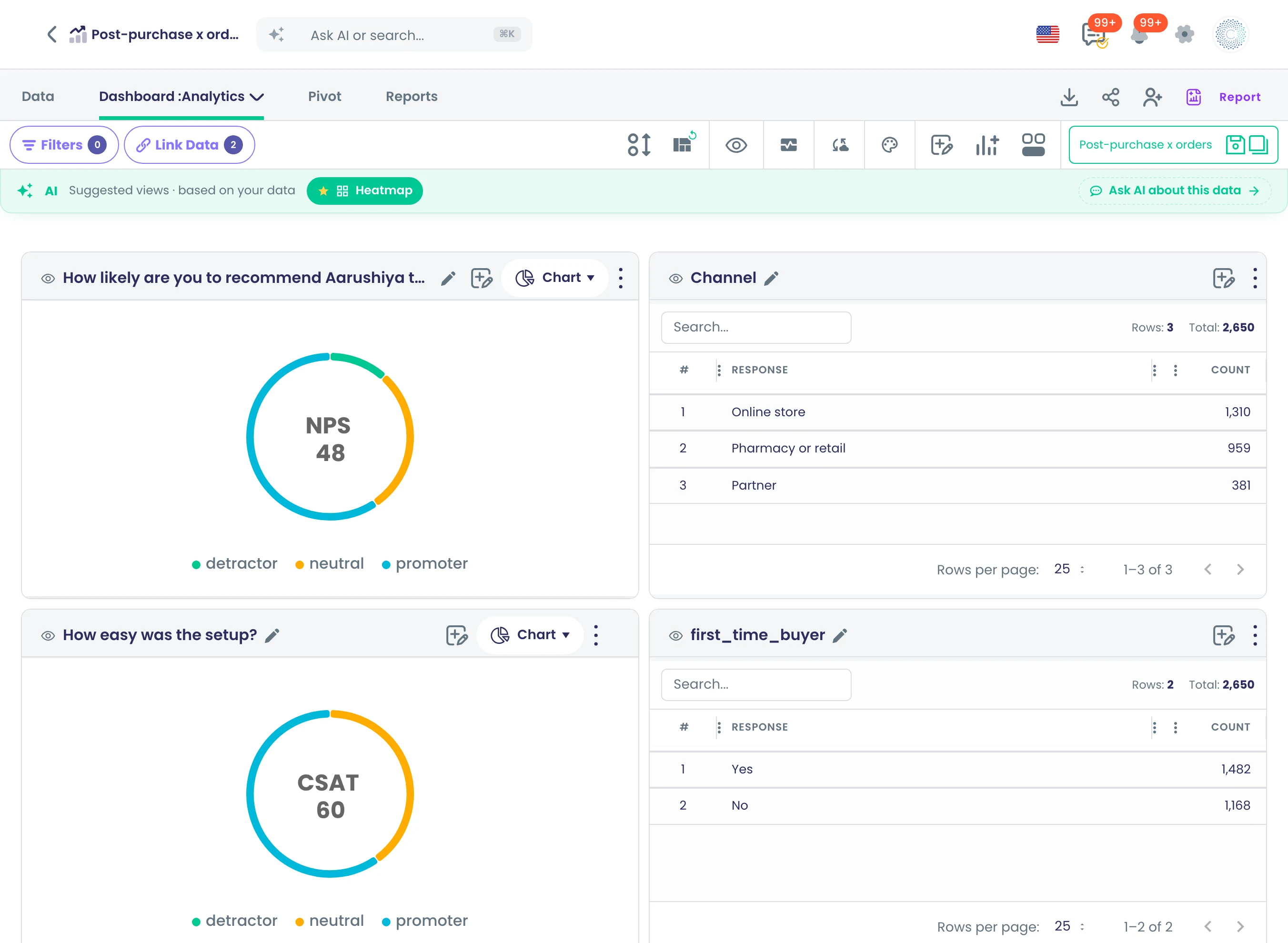Open the color palette theme icon
1288x943 pixels.
click(889, 145)
